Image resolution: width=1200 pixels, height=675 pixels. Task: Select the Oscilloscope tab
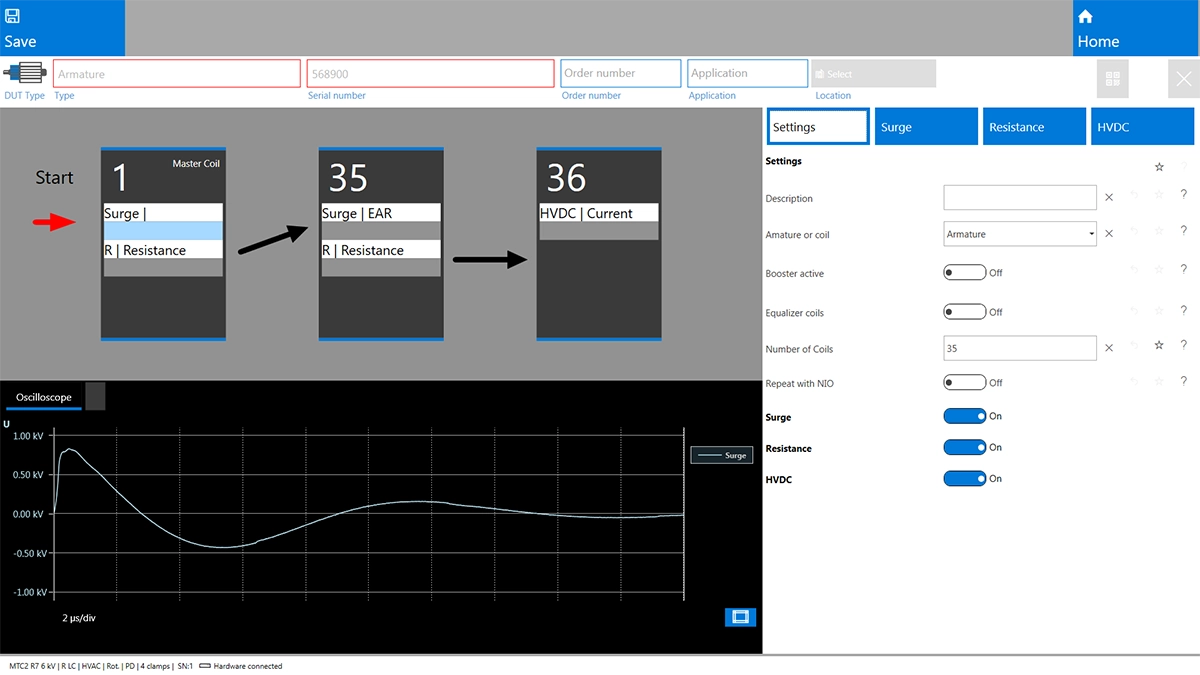(x=43, y=397)
